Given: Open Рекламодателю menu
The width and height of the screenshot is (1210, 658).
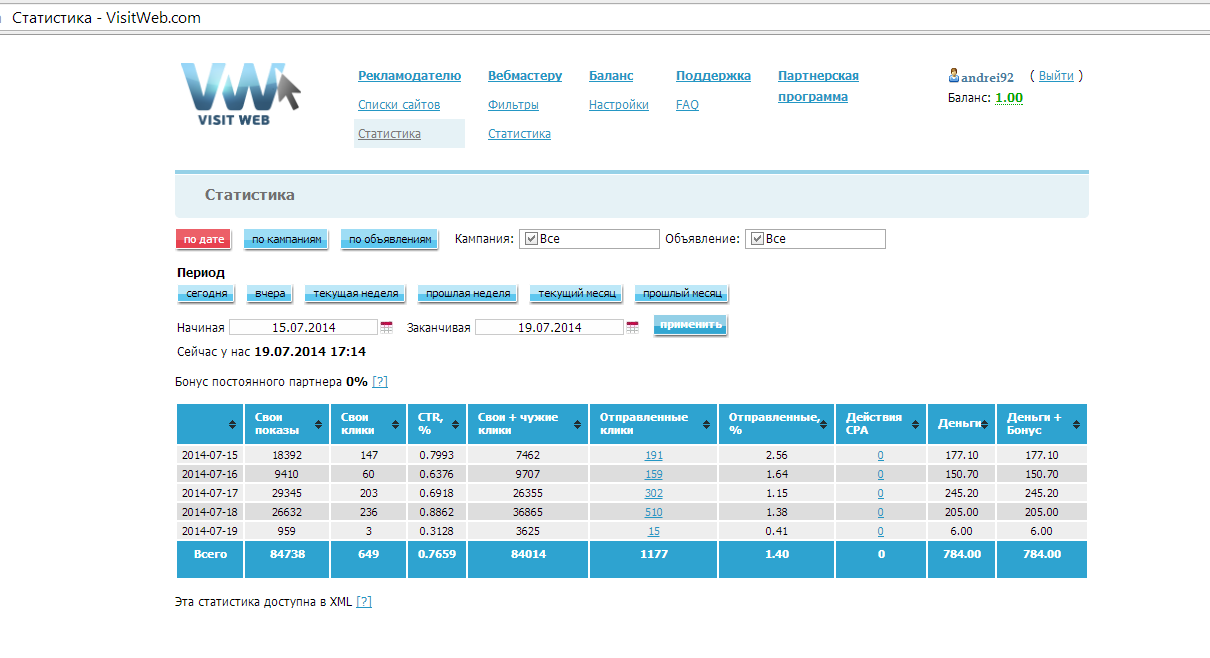Looking at the screenshot, I should coord(410,76).
